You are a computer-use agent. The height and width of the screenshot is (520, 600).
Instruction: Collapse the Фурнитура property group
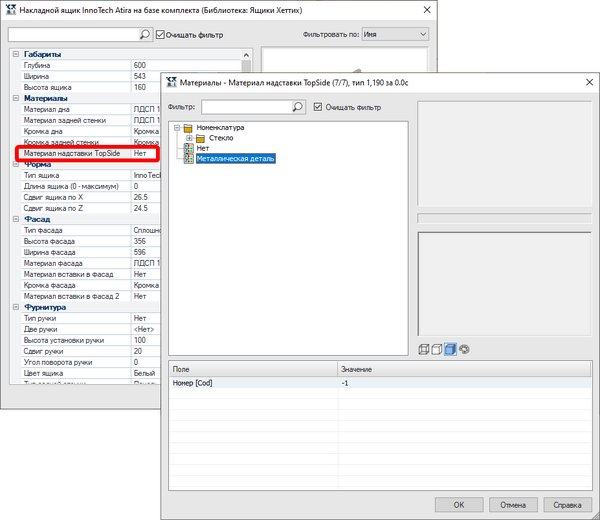(x=16, y=307)
